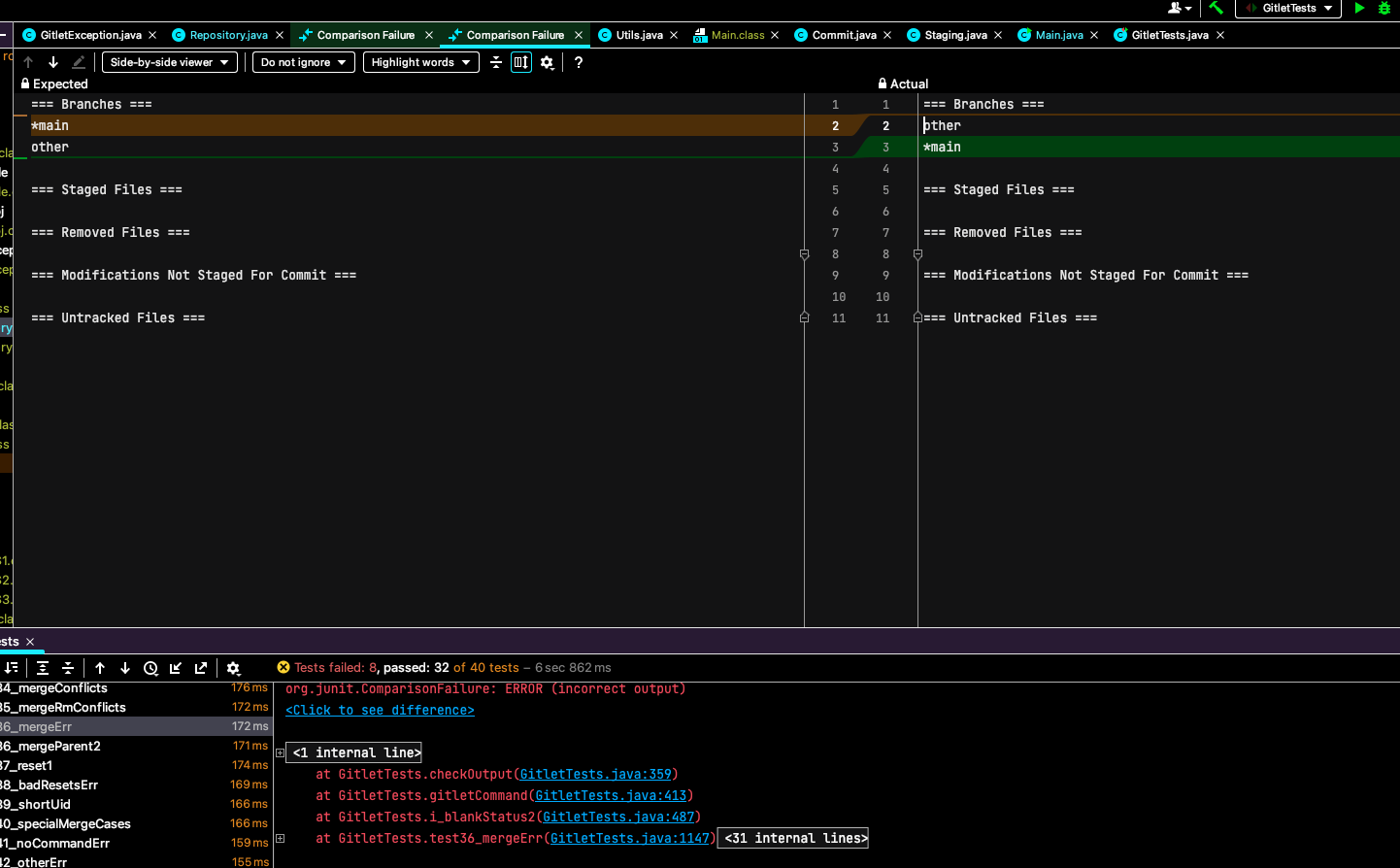Screen dimensions: 1400x868
Task: Open the Highlight words dropdown
Action: 420,62
